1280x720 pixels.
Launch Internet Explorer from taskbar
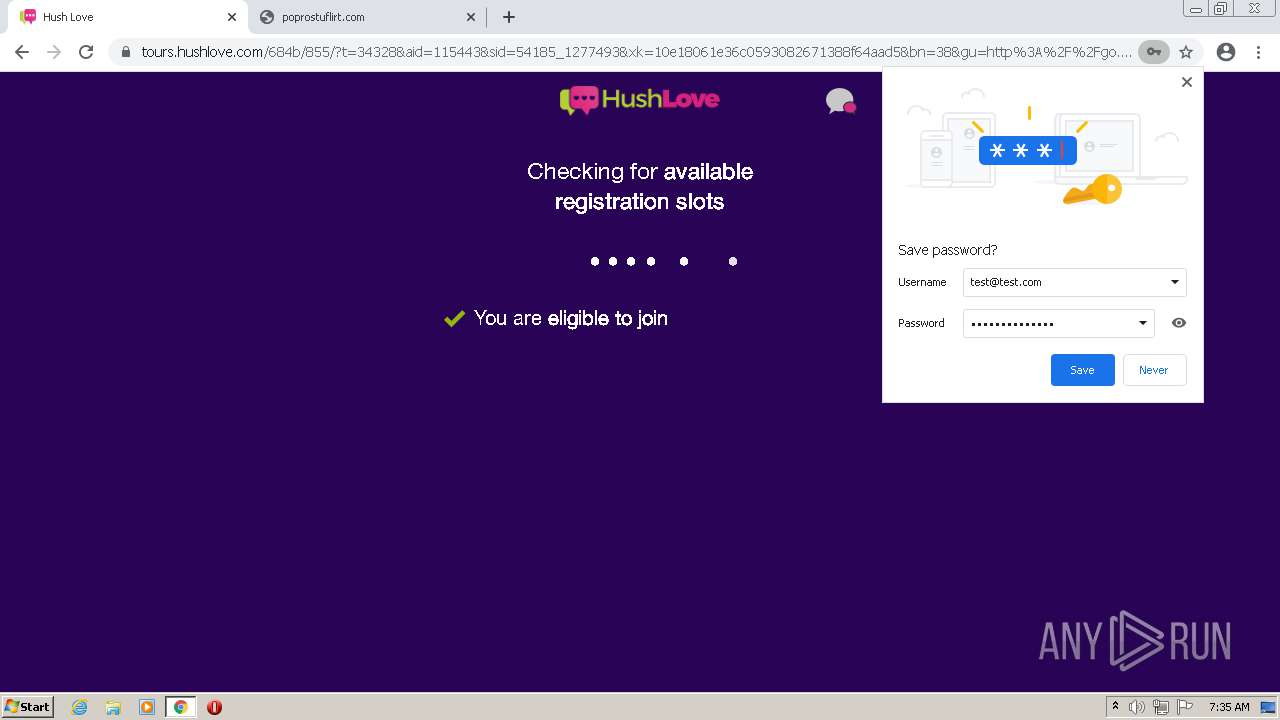(x=80, y=707)
